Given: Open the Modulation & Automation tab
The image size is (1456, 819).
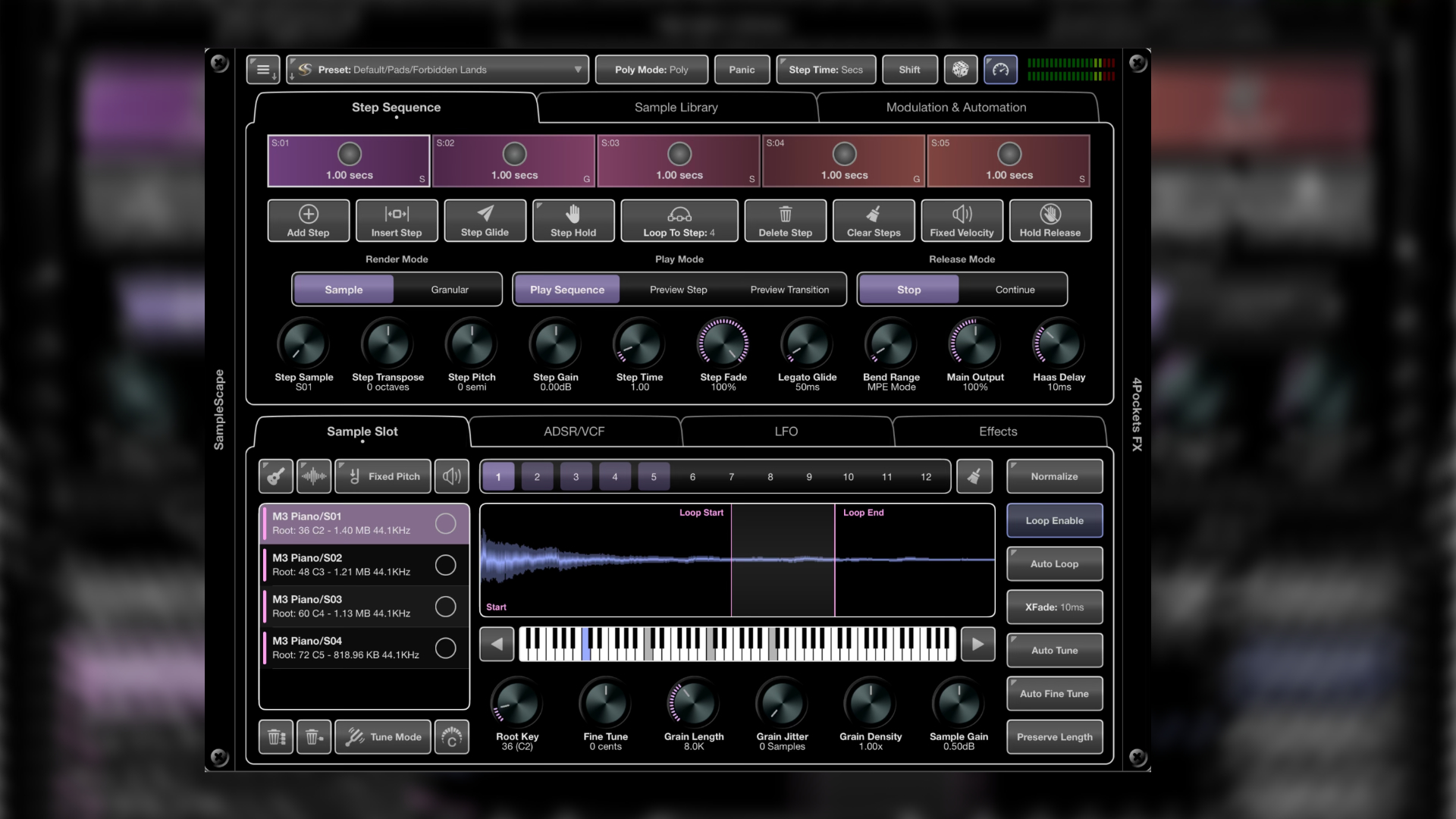Looking at the screenshot, I should (955, 107).
